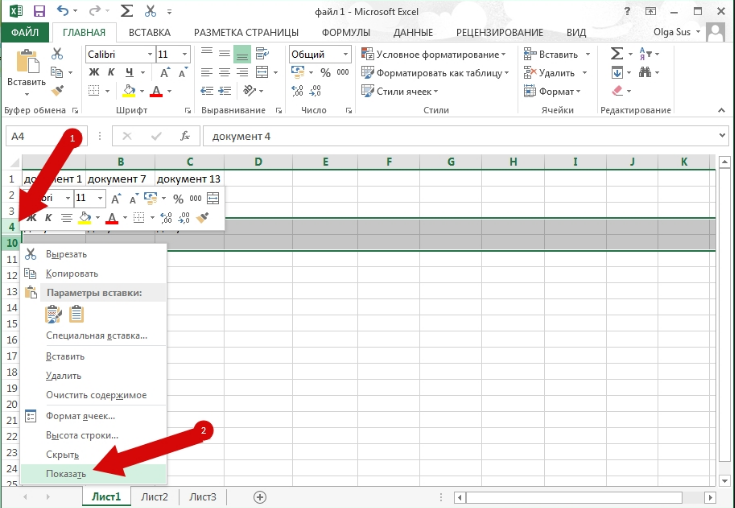Screen dimensions: 735x508
Task: Open the font size 11 dropdown in ribbon
Action: pyautogui.click(x=185, y=54)
